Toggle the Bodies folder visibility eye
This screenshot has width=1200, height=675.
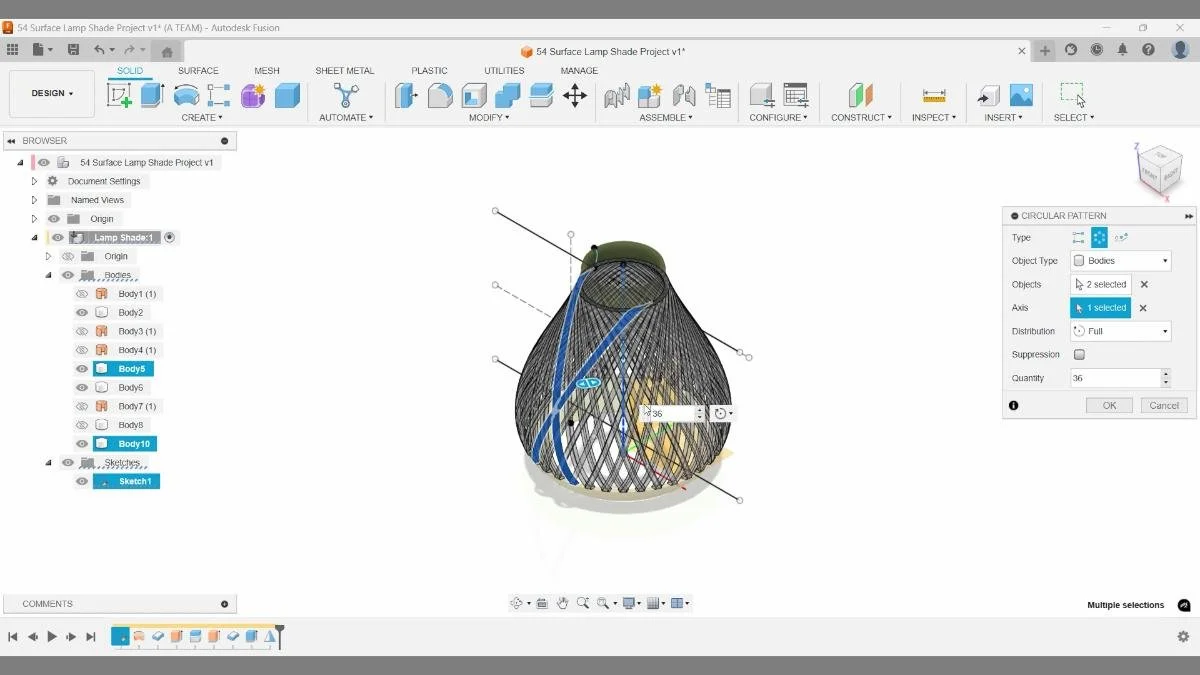tap(68, 275)
